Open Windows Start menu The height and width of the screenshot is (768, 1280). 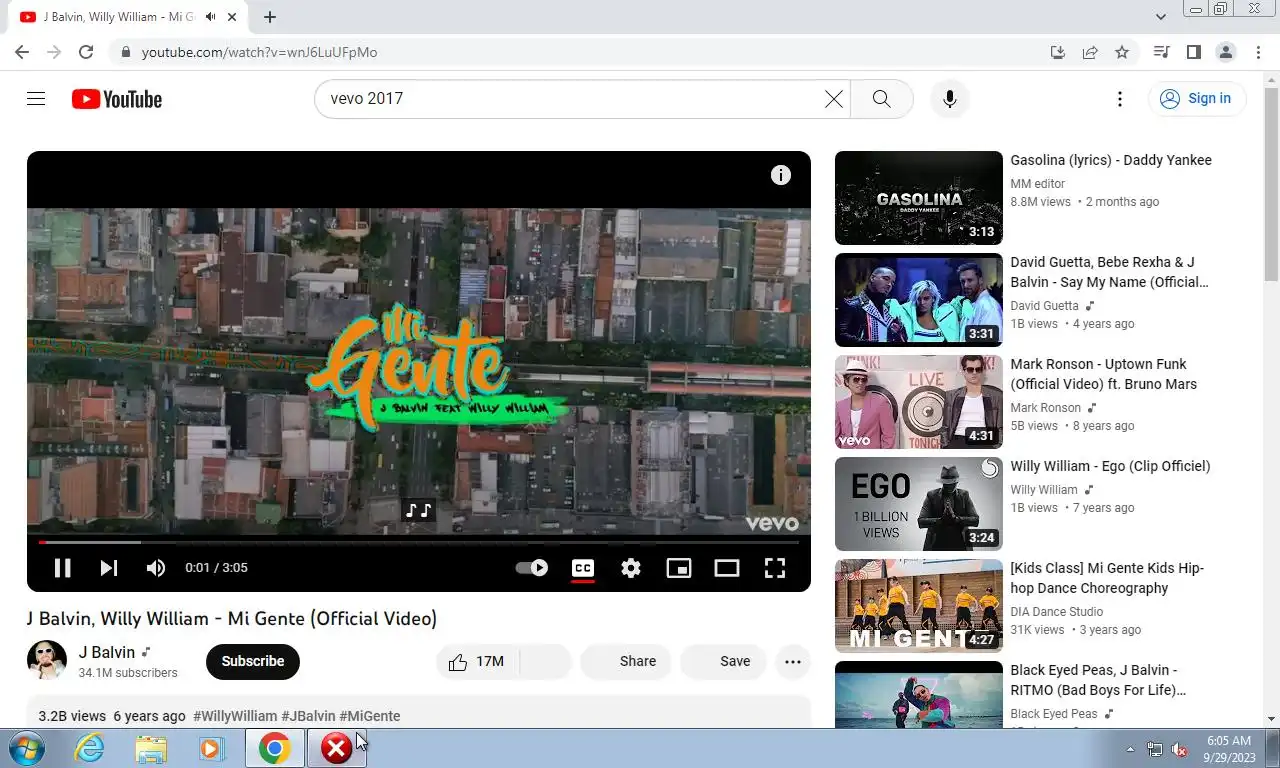[x=27, y=748]
